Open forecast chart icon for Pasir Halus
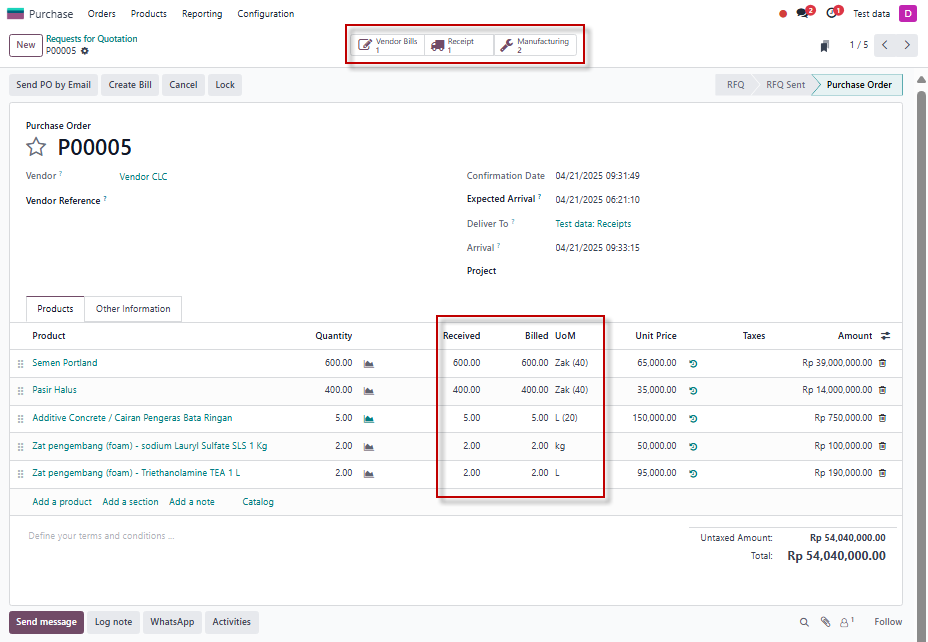The height and width of the screenshot is (642, 928). pos(369,391)
